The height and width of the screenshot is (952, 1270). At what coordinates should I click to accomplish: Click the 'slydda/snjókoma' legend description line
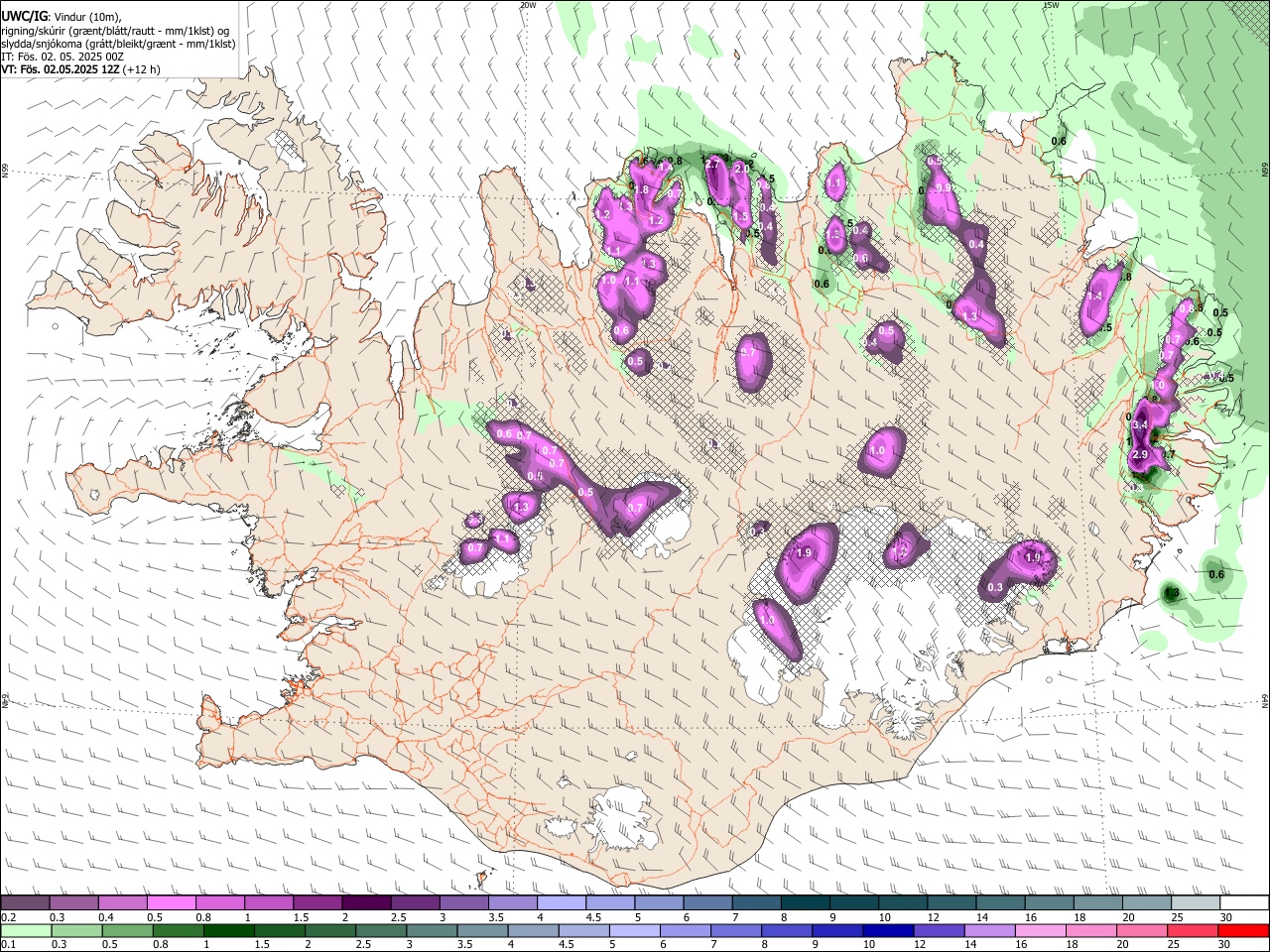tap(119, 45)
